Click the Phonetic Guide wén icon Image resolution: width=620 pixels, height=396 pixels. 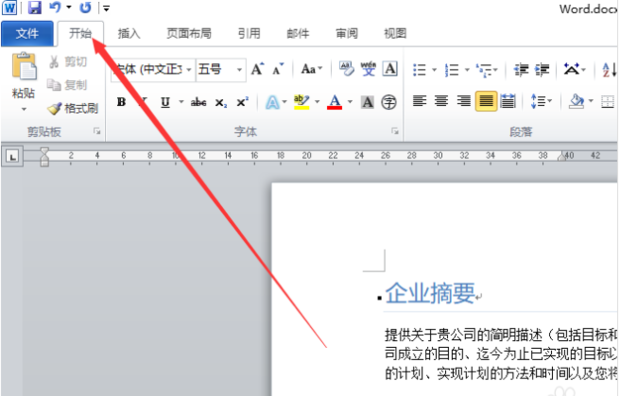tap(368, 69)
